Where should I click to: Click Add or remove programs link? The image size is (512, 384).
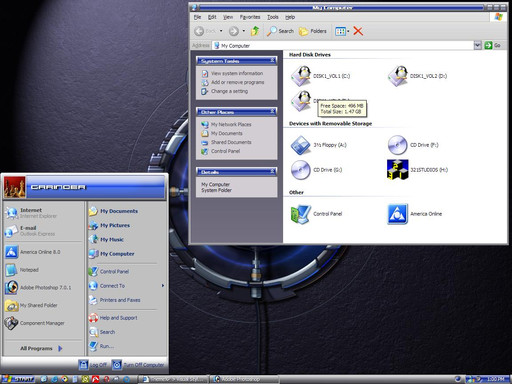(x=237, y=82)
